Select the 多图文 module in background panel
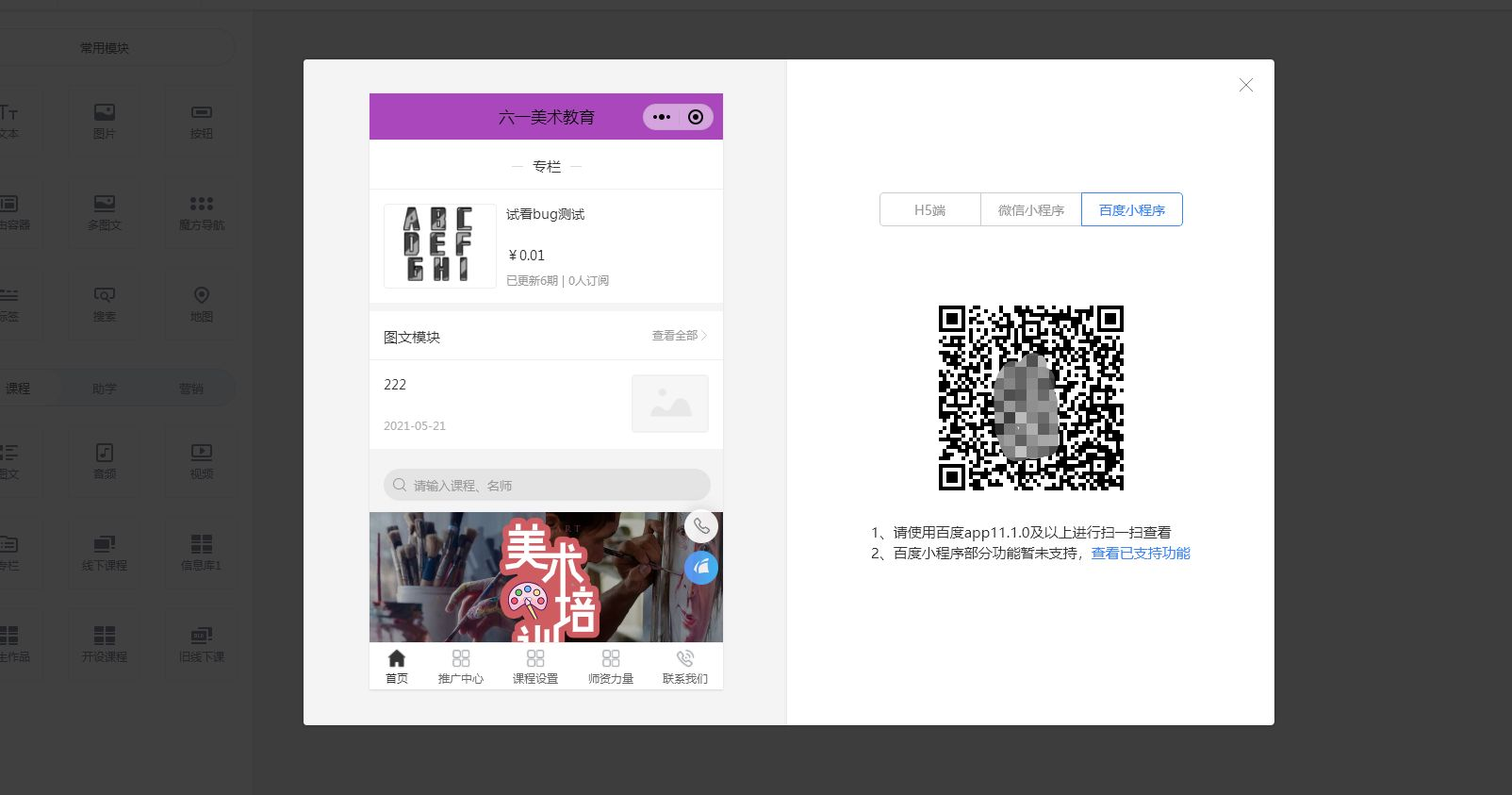 [x=105, y=213]
